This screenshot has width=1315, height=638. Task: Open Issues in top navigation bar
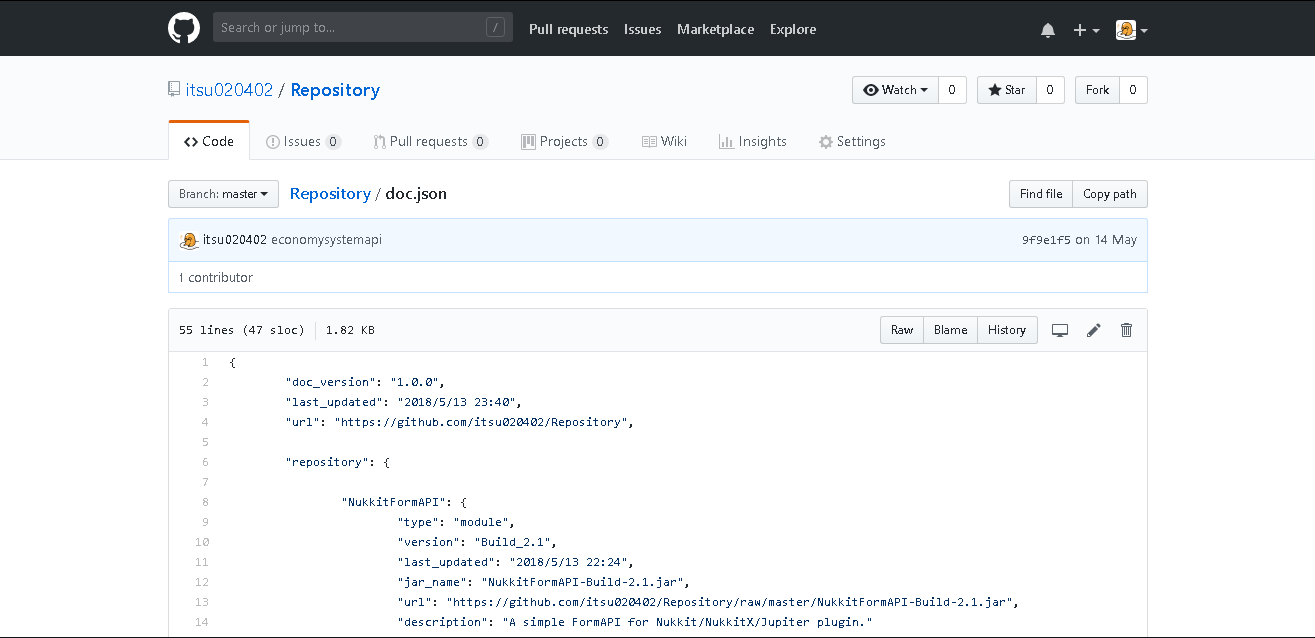coord(643,29)
